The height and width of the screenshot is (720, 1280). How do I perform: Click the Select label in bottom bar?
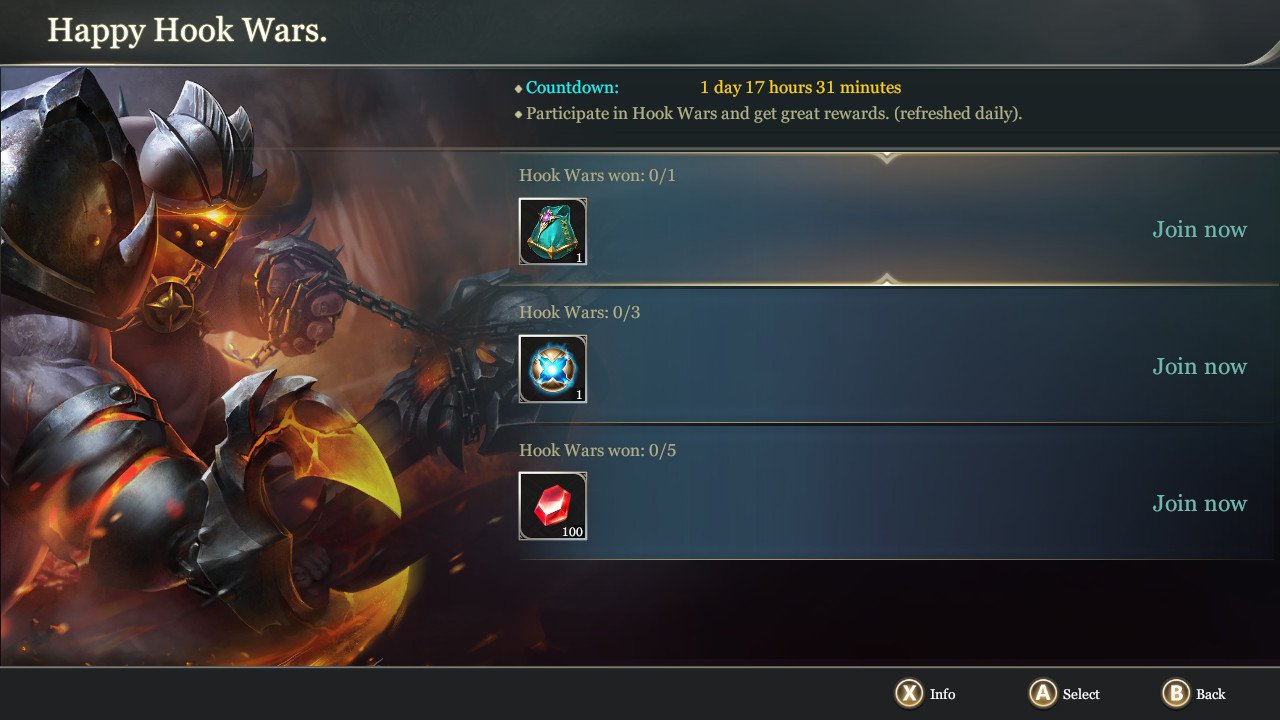coord(1081,694)
